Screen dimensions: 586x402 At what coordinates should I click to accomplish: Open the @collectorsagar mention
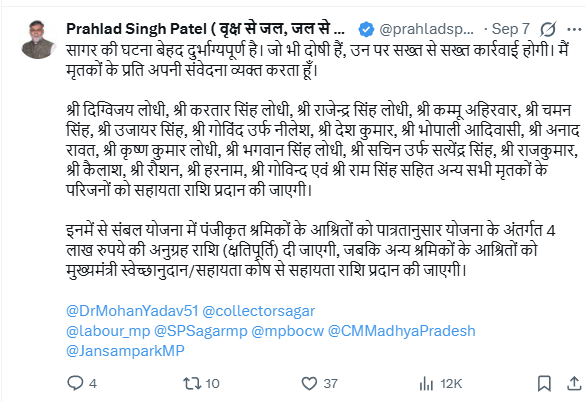point(259,311)
